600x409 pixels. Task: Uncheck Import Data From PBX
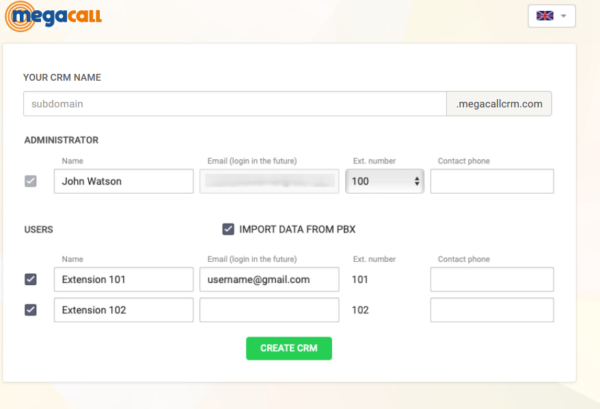click(228, 229)
